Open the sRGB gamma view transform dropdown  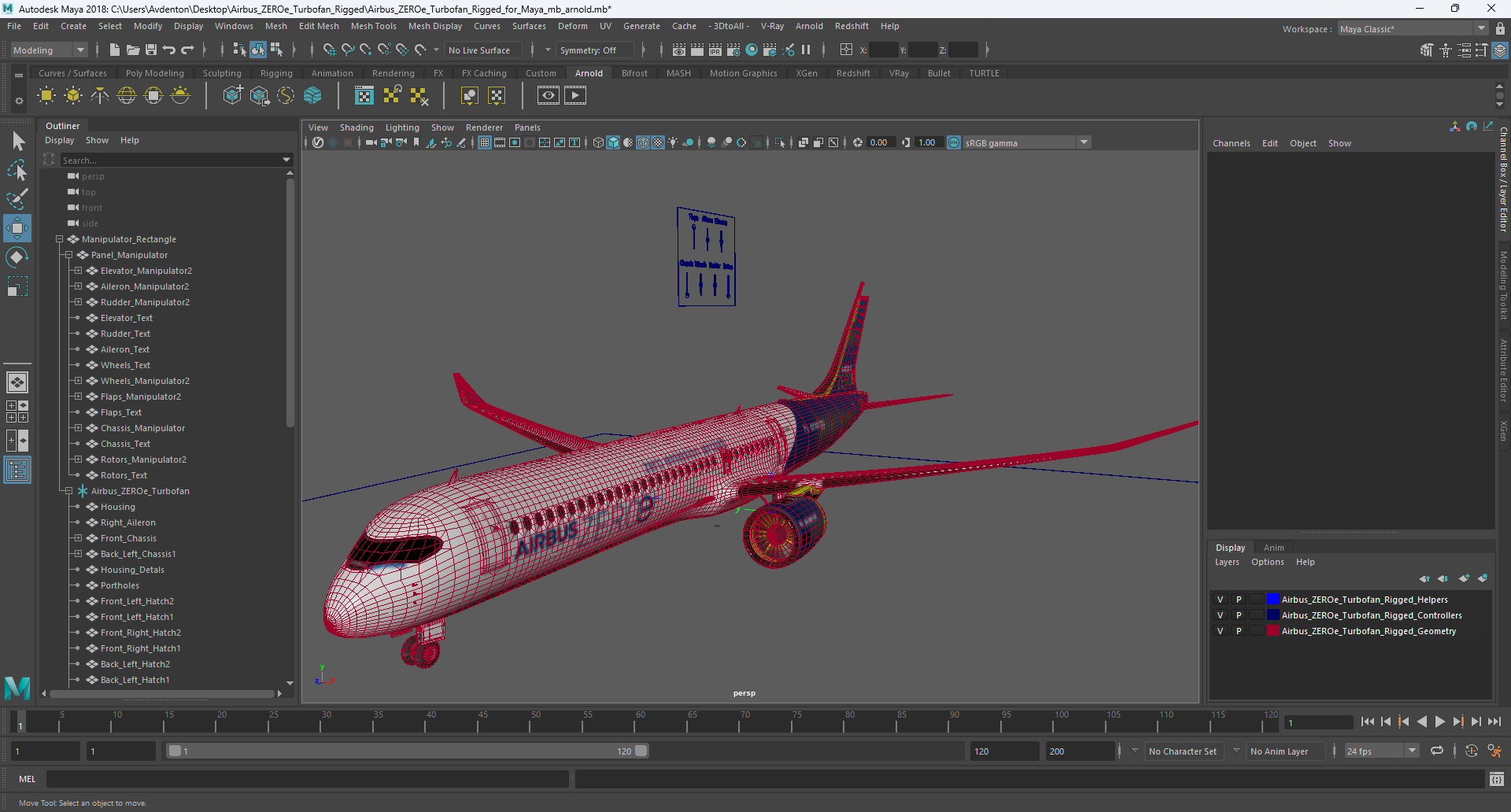click(x=1027, y=142)
